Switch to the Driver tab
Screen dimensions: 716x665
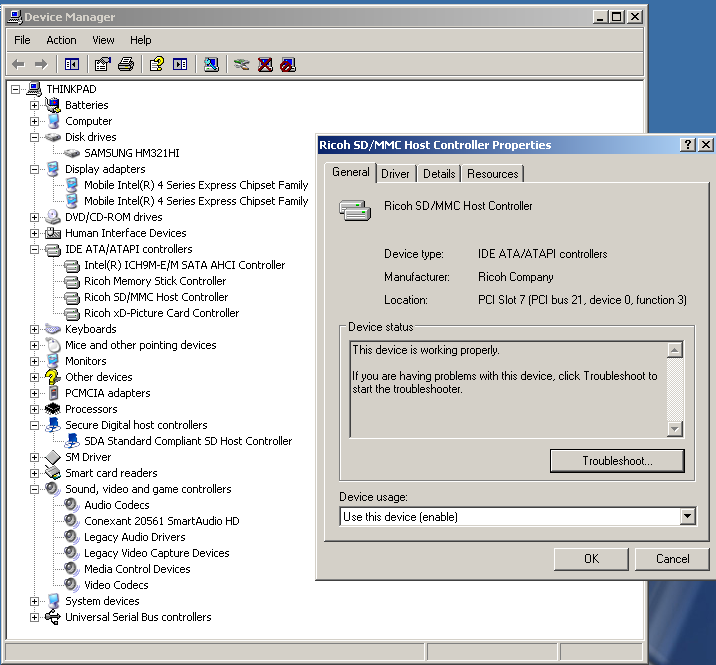coord(395,174)
